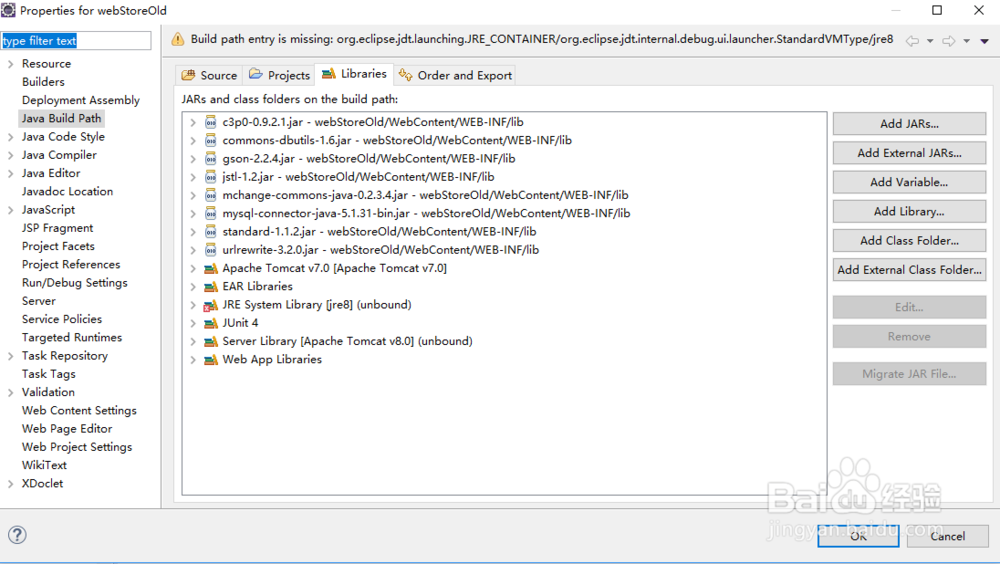Viewport: 1000px width, 564px height.
Task: Select Java Build Path in the tree
Action: pos(61,119)
